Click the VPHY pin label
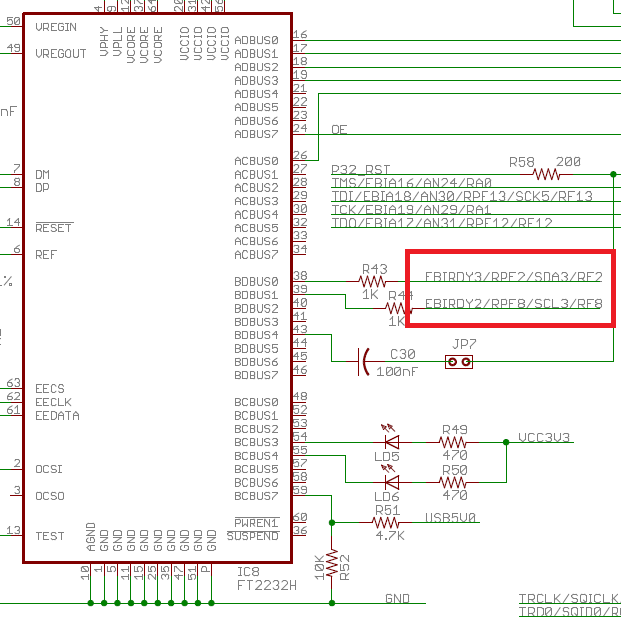Viewport: 621px width, 620px height. point(104,42)
